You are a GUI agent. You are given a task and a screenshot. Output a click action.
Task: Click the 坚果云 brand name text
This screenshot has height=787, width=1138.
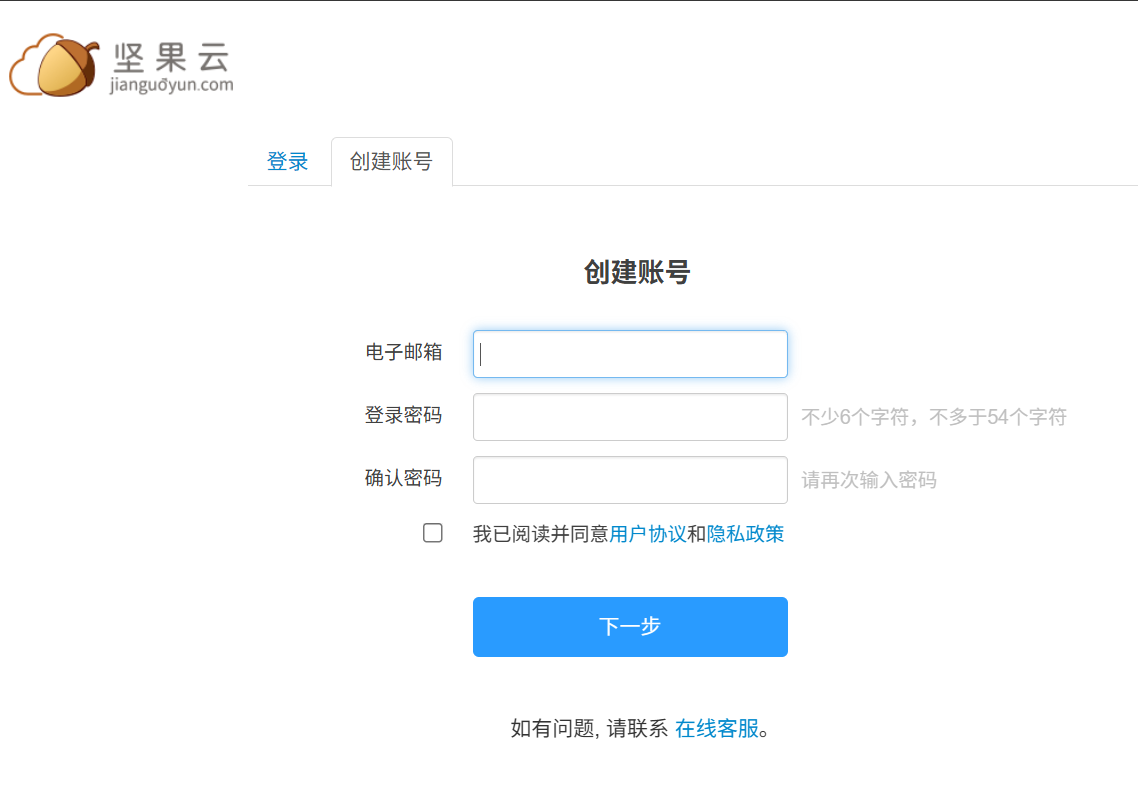click(171, 56)
